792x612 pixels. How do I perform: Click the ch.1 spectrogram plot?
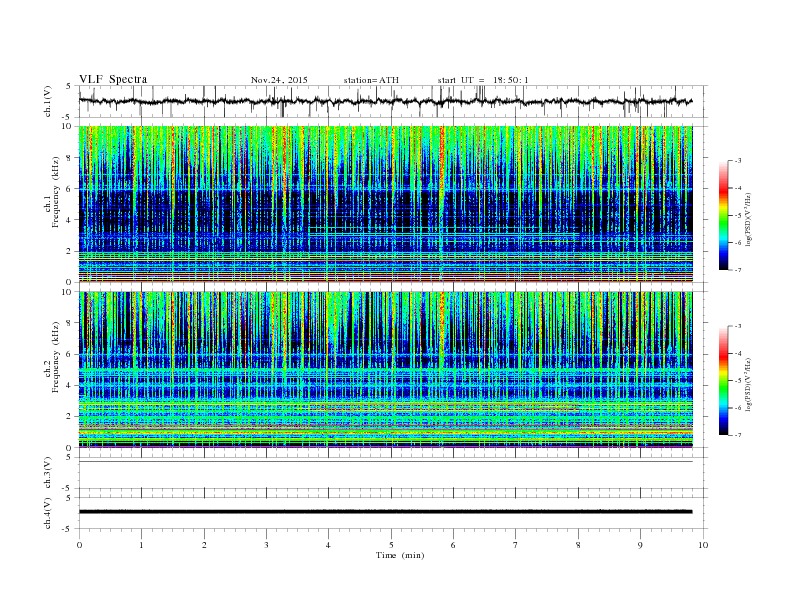(386, 204)
